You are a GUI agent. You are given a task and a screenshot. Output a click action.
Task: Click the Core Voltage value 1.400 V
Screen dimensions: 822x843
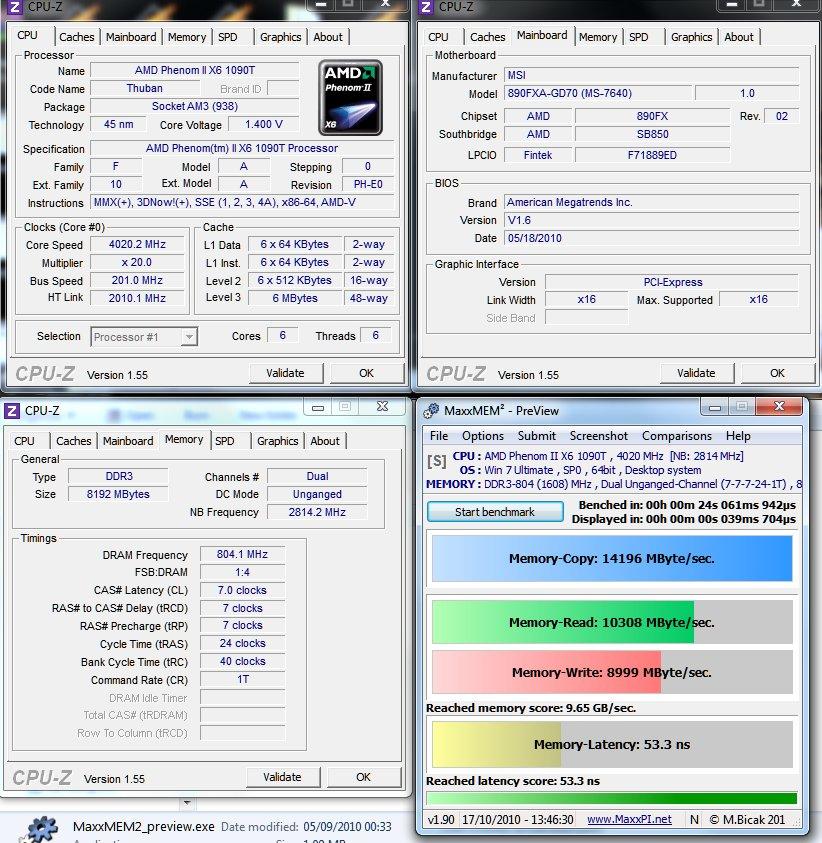coord(263,124)
